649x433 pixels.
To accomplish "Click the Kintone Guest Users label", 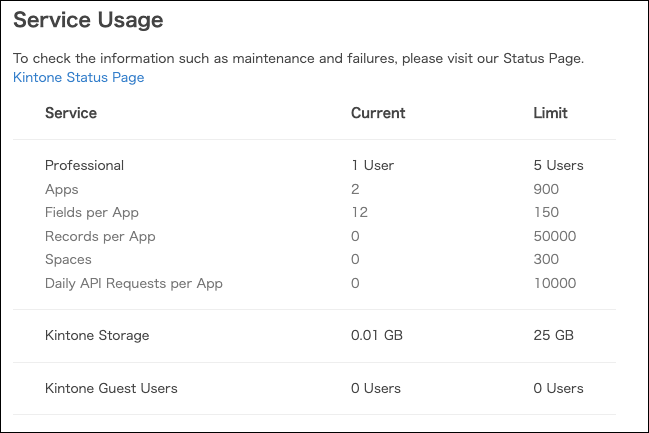I will [x=112, y=388].
